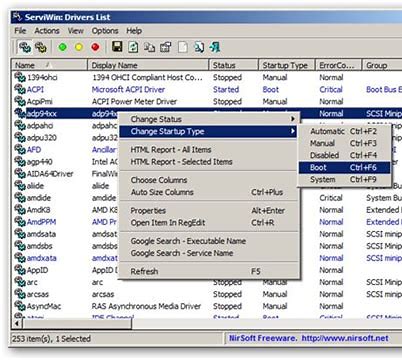
Task: Click the Change Startup Type menu entry
Action: click(x=209, y=131)
